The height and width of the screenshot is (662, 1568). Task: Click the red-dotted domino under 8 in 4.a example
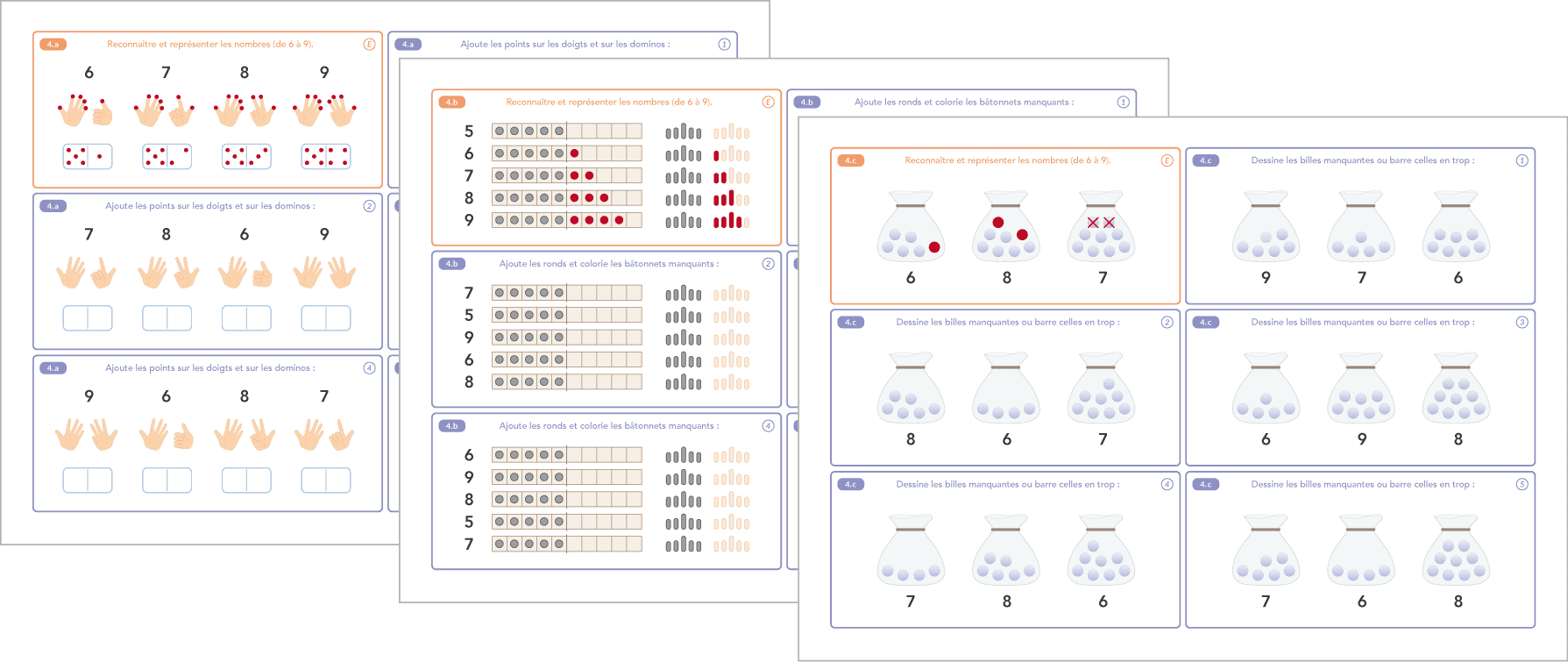[x=246, y=156]
